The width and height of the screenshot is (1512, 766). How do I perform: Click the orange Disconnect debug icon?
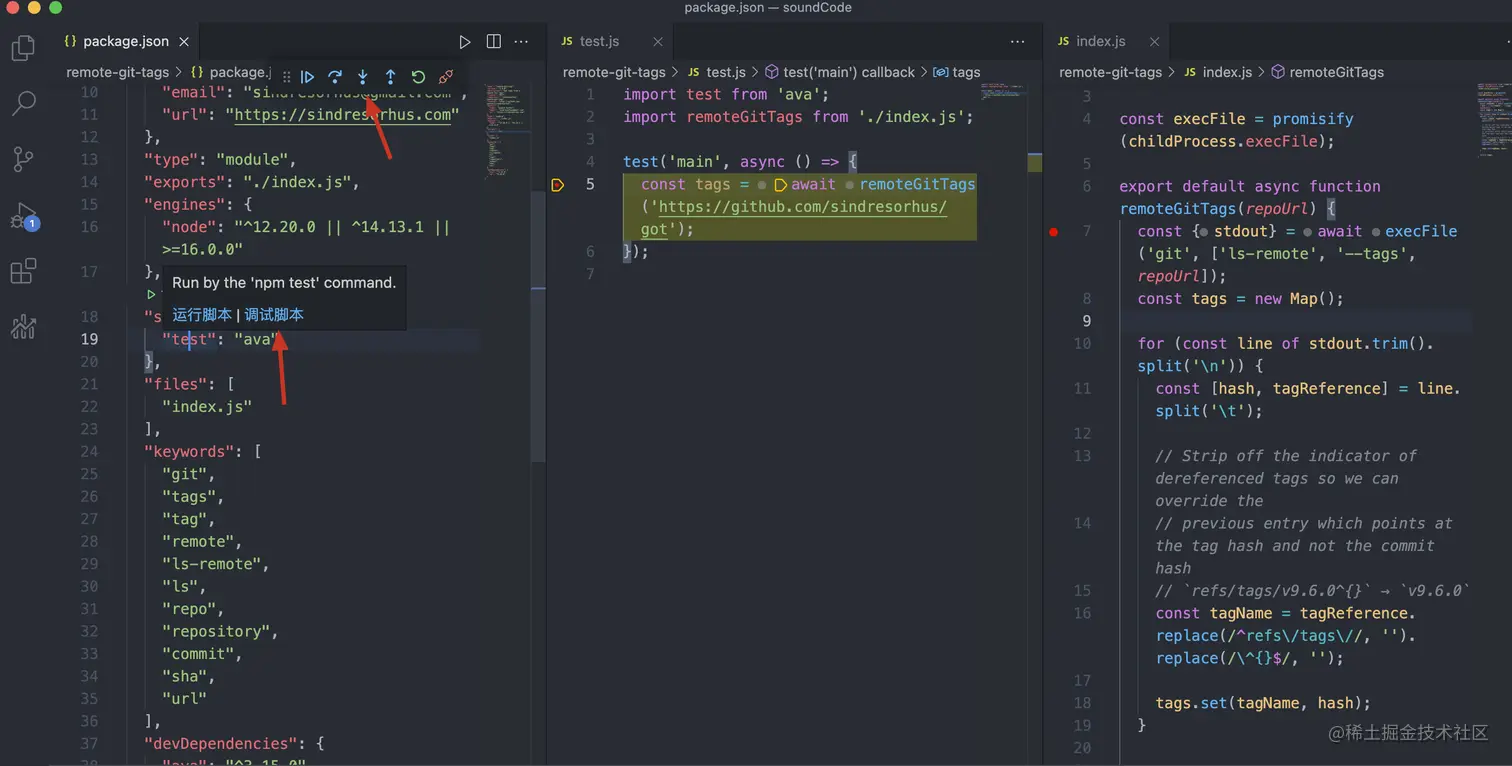(x=446, y=77)
